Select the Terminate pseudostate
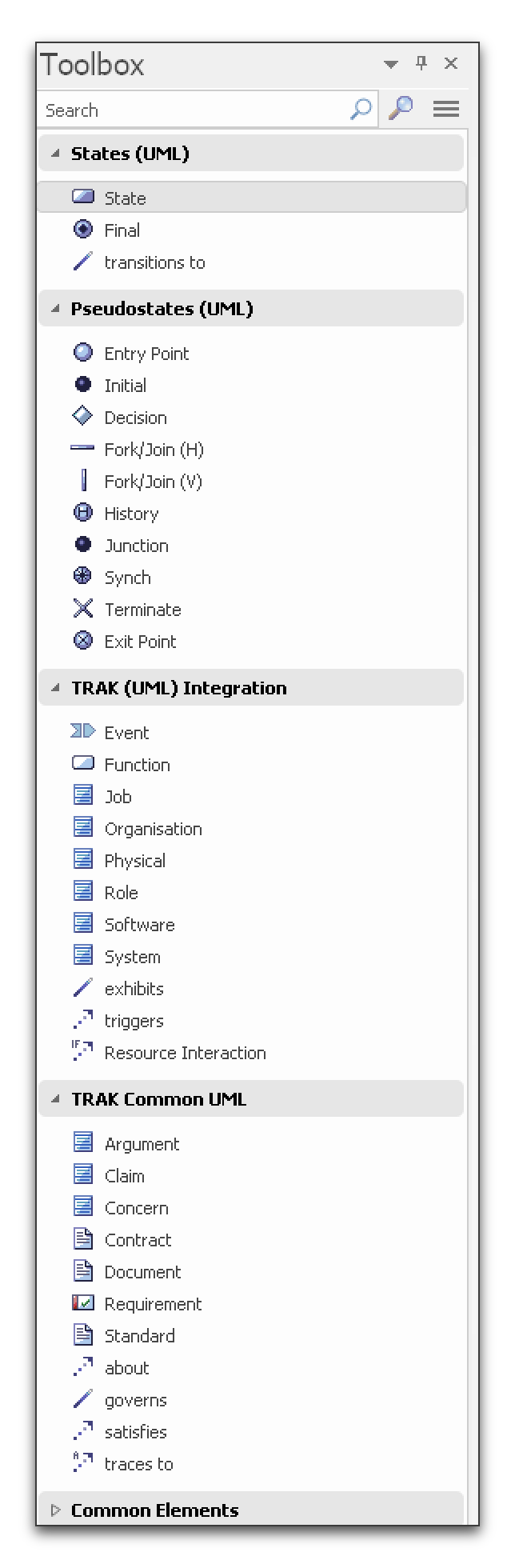The image size is (515, 1568). 142,610
